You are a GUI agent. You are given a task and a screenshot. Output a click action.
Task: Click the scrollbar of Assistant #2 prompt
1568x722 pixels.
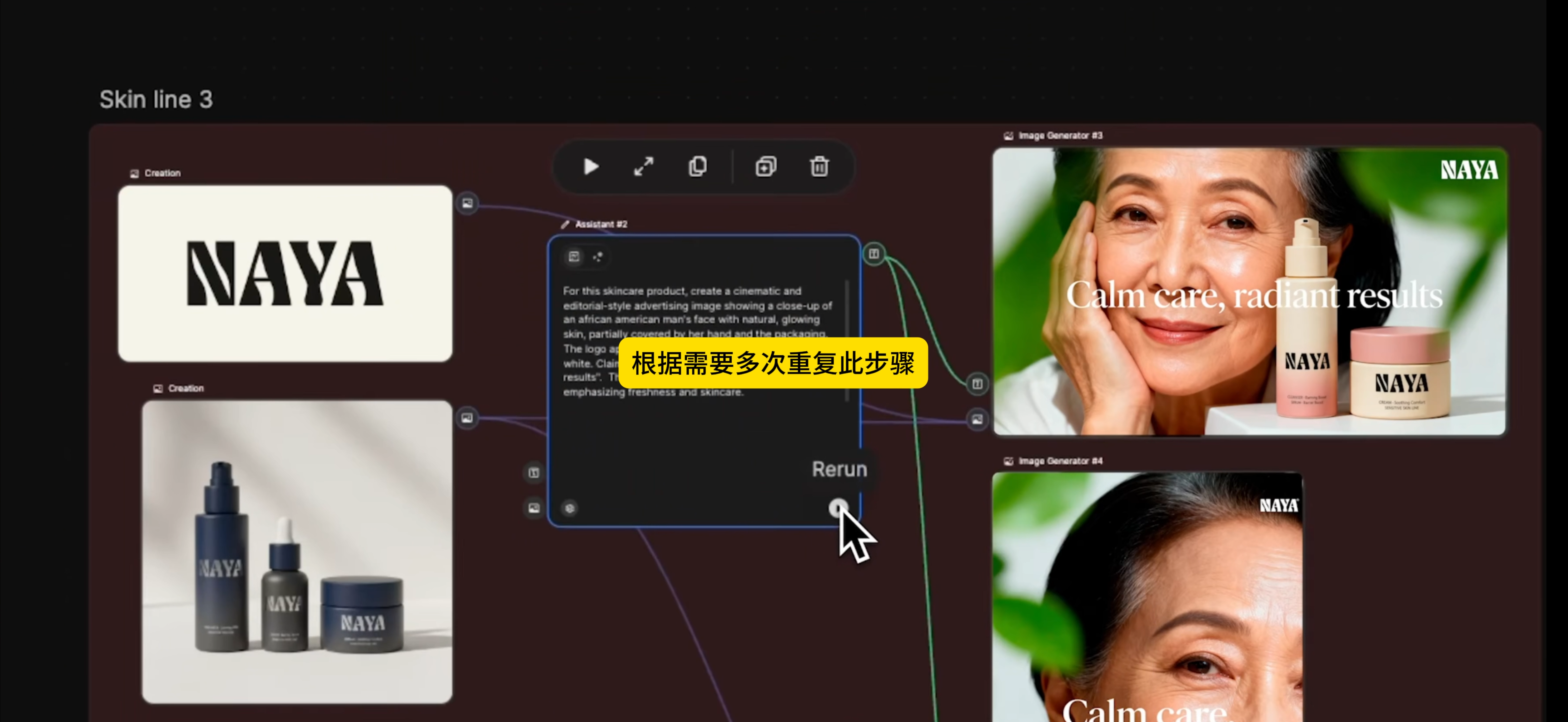(x=847, y=341)
